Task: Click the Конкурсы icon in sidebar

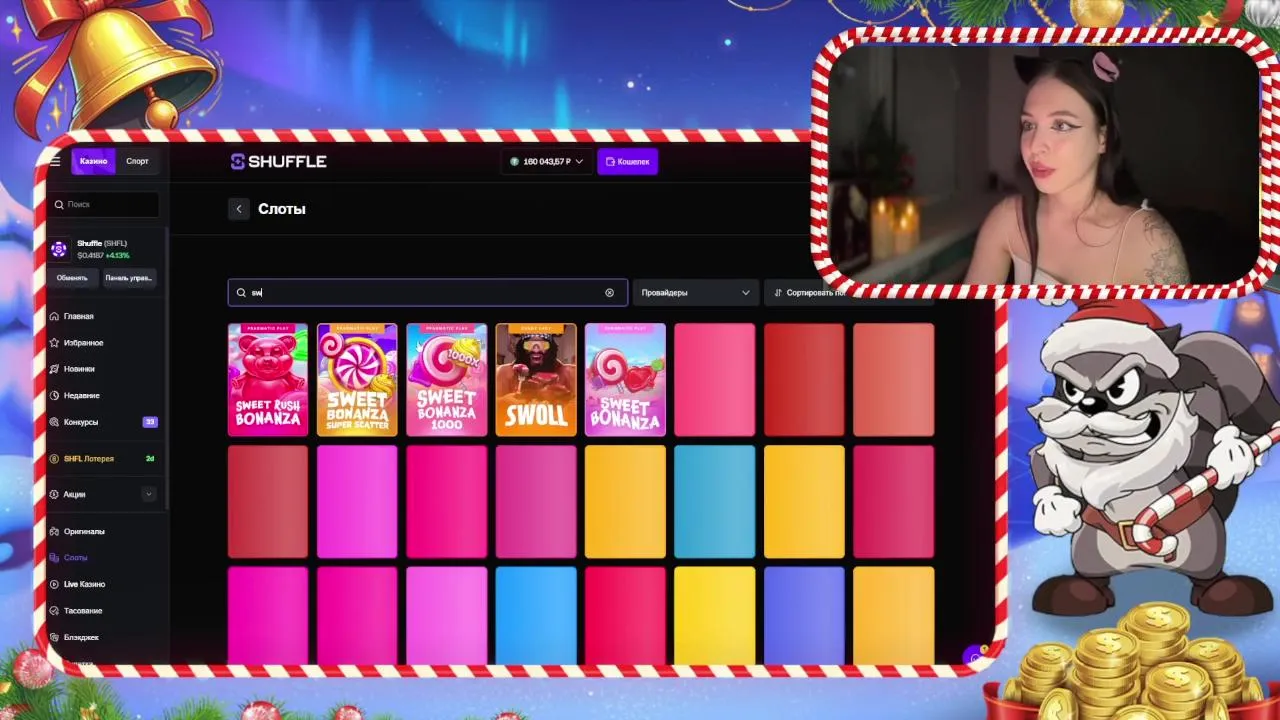Action: (x=54, y=422)
